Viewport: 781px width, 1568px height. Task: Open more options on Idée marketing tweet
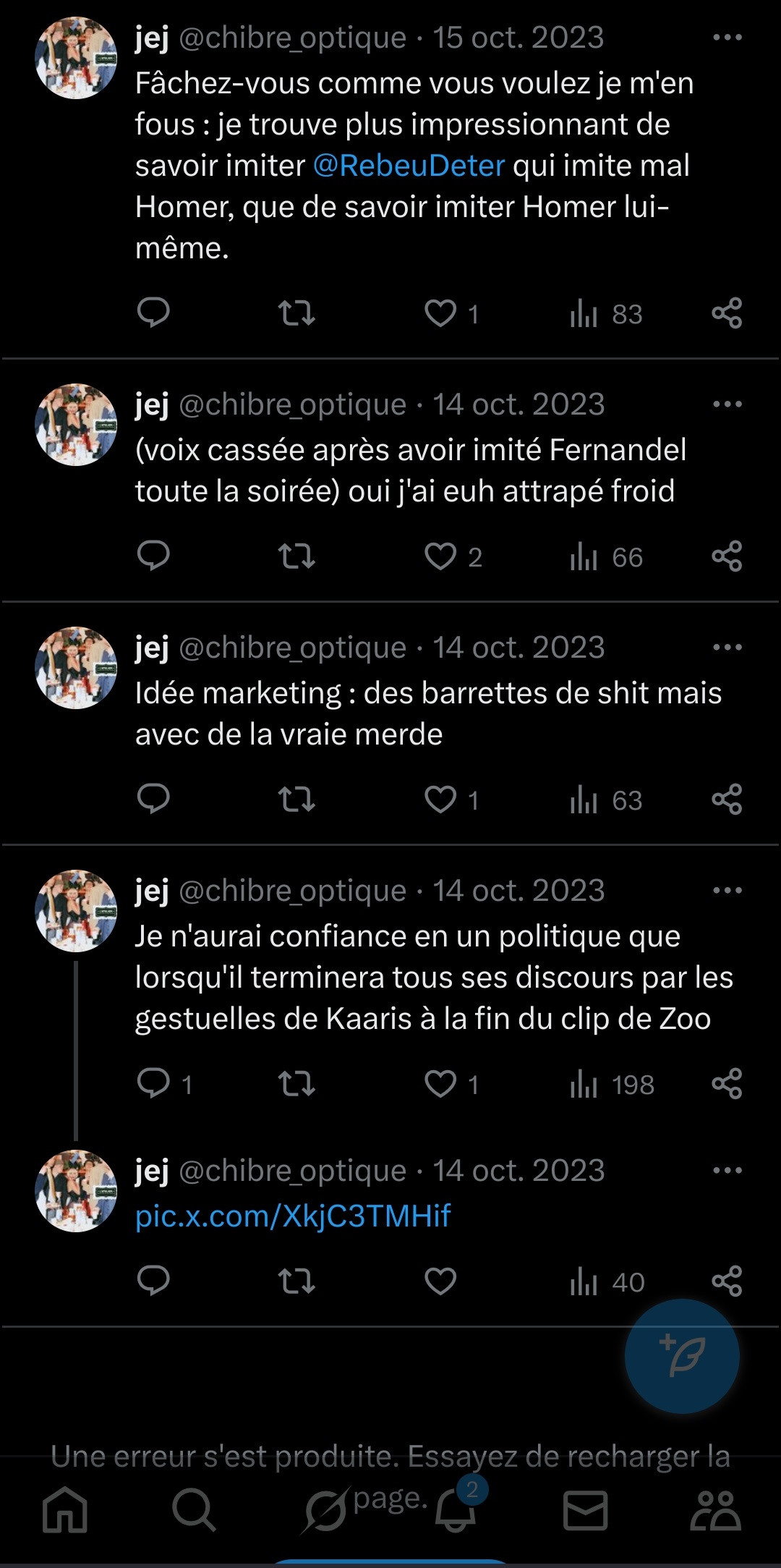[727, 648]
